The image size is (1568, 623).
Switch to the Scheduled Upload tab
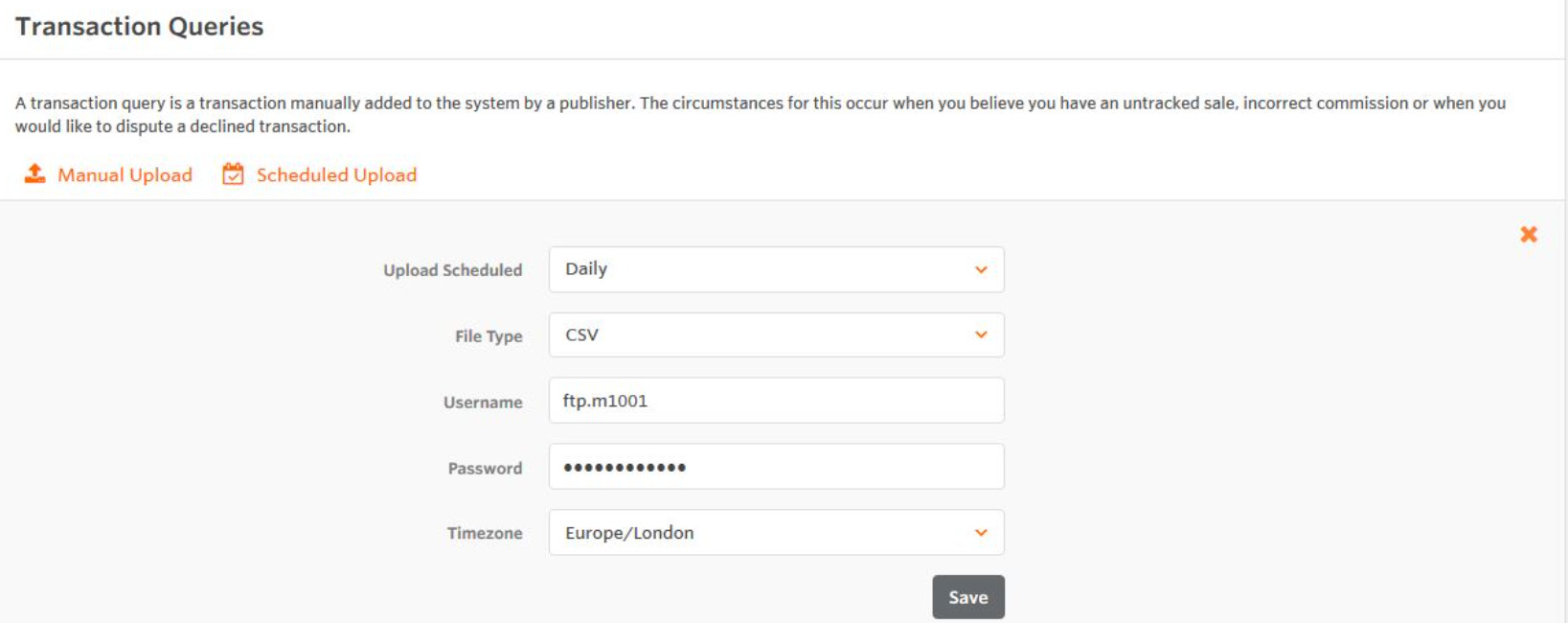[334, 174]
